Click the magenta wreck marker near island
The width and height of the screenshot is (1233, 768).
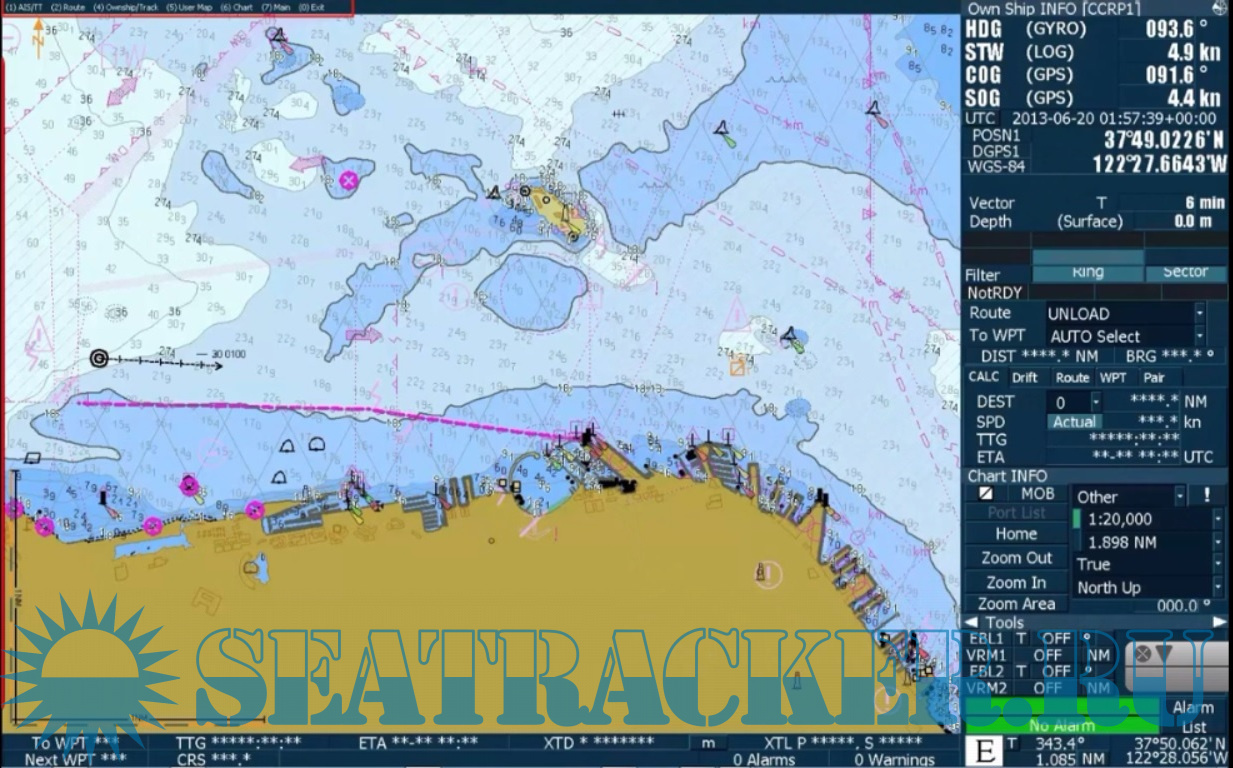click(348, 180)
